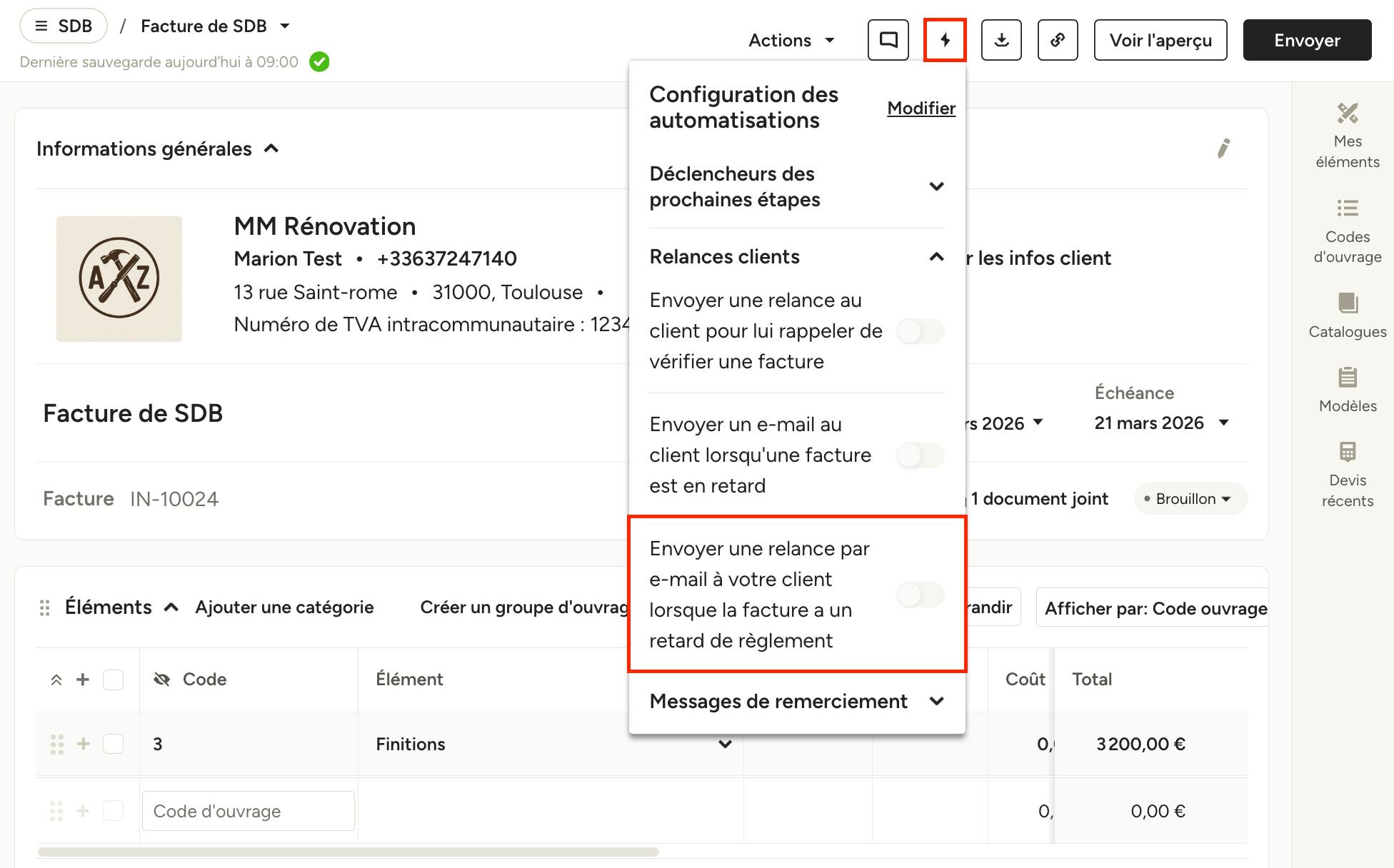Toggle the relance pour vérifier une facture switch
Viewport: 1394px width, 868px height.
pyautogui.click(x=921, y=331)
